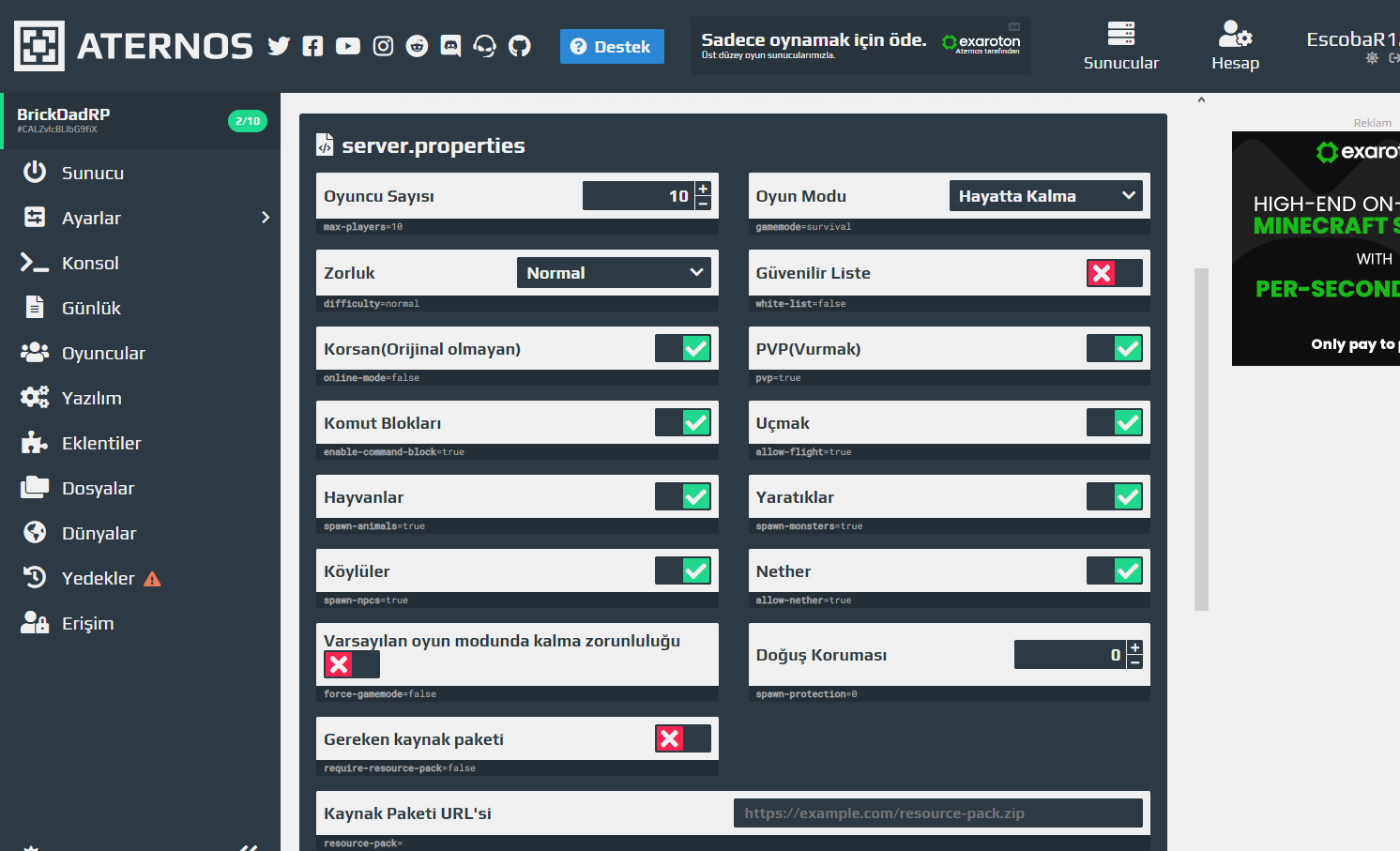The width and height of the screenshot is (1400, 851).
Task: Open the Aternos Twitter page
Action: pyautogui.click(x=279, y=46)
